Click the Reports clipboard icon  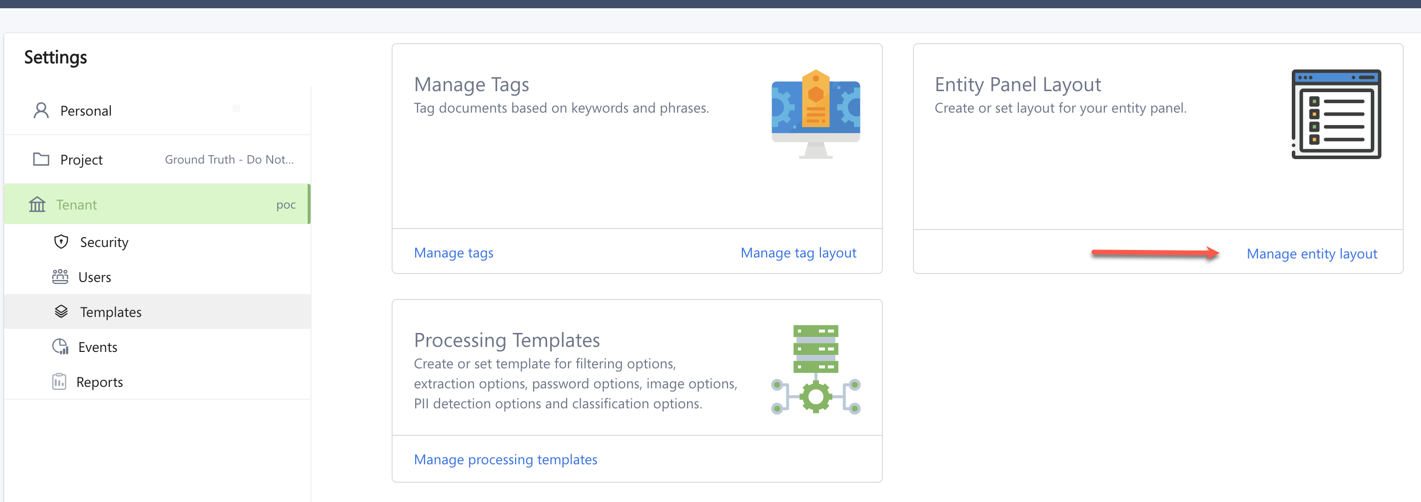59,382
